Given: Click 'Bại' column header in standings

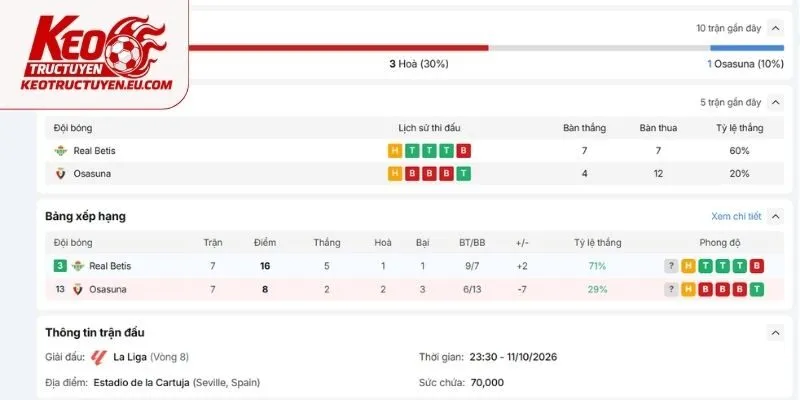Looking at the screenshot, I should pyautogui.click(x=422, y=243).
